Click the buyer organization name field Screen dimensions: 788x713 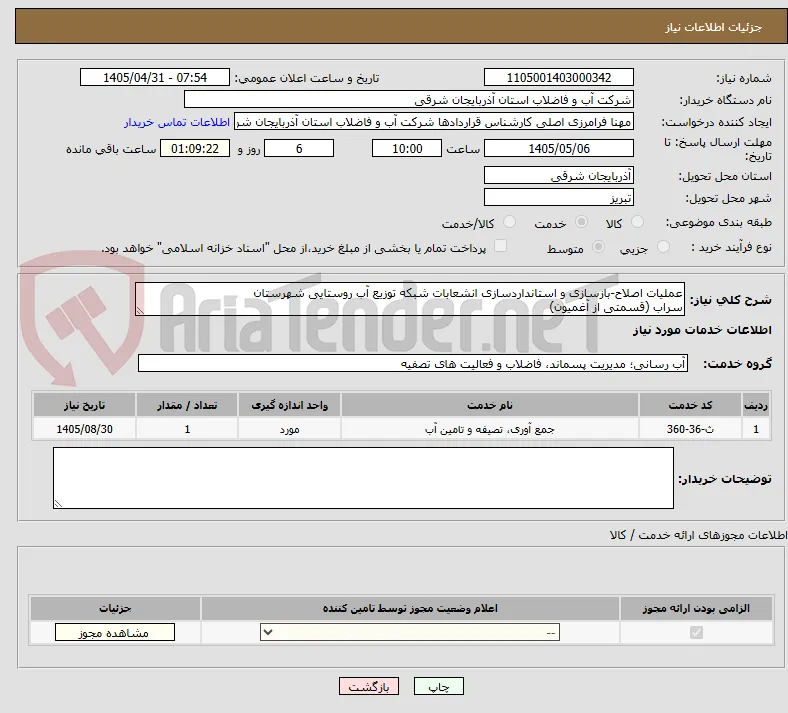point(409,99)
